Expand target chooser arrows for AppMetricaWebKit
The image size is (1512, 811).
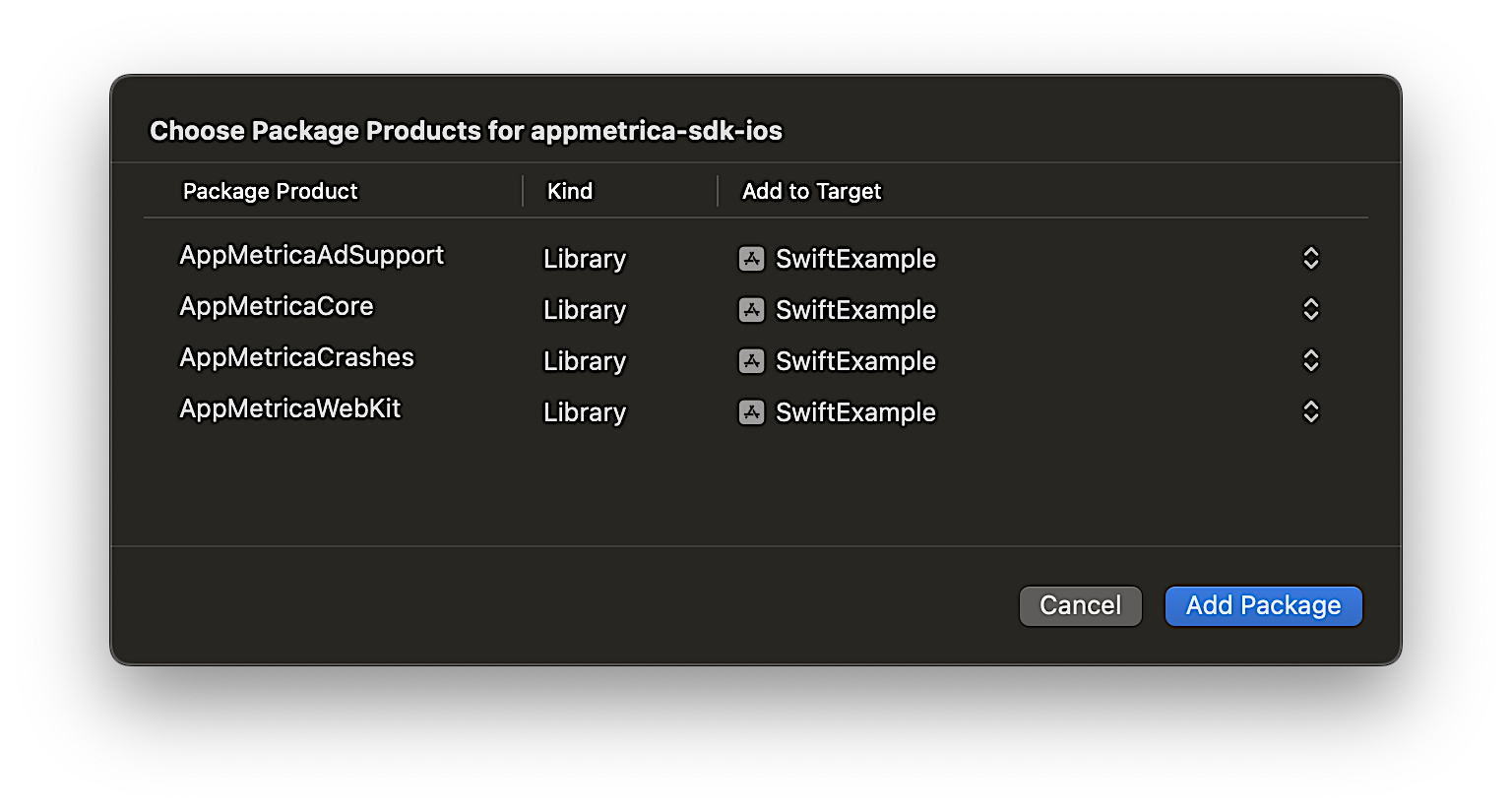[1310, 411]
